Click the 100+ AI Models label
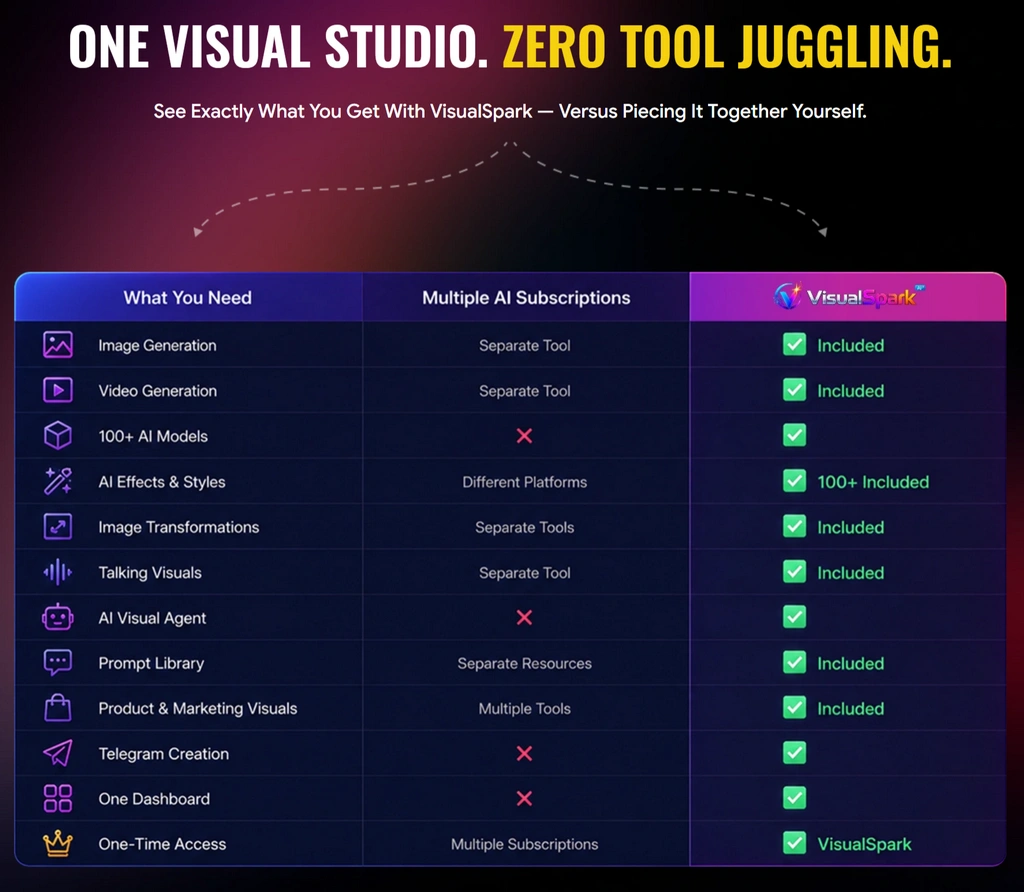 (x=153, y=436)
